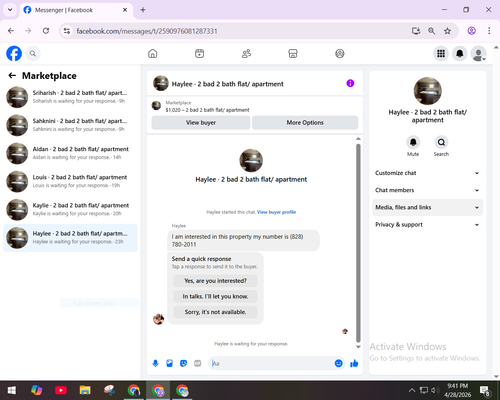Screen dimensions: 500x400
Task: Open the Chrome three-dot menu
Action: (x=489, y=31)
